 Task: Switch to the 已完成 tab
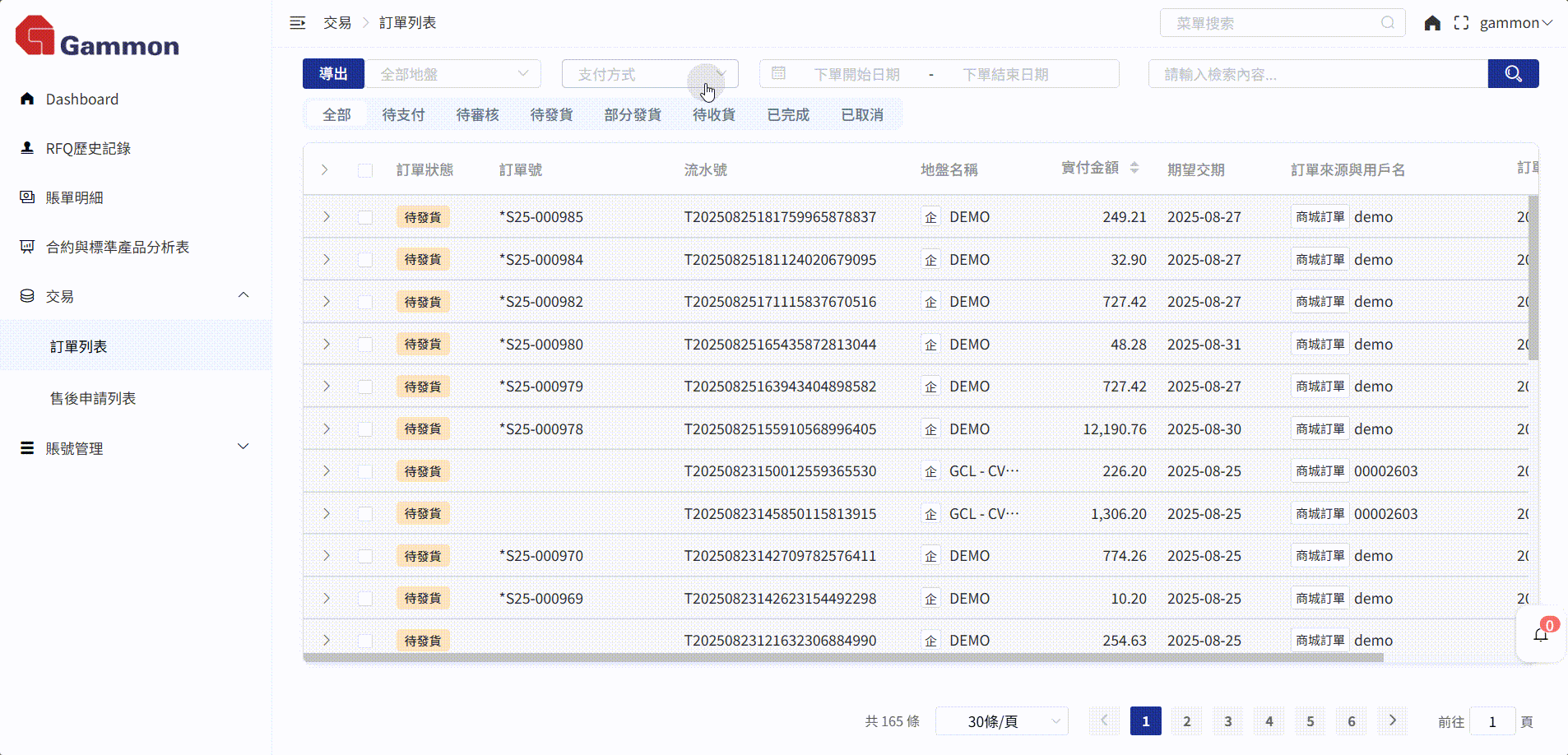point(787,115)
